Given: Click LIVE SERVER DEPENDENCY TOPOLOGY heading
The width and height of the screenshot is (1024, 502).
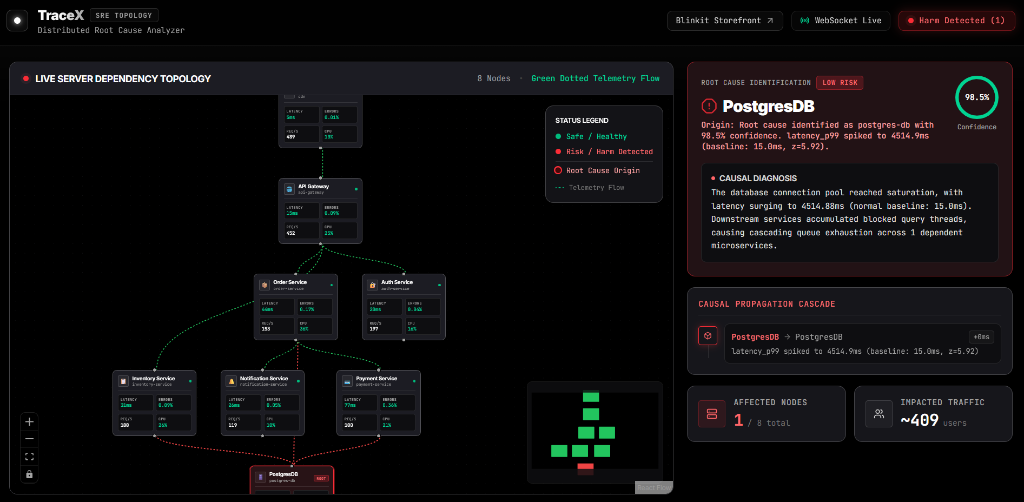Looking at the screenshot, I should (123, 78).
